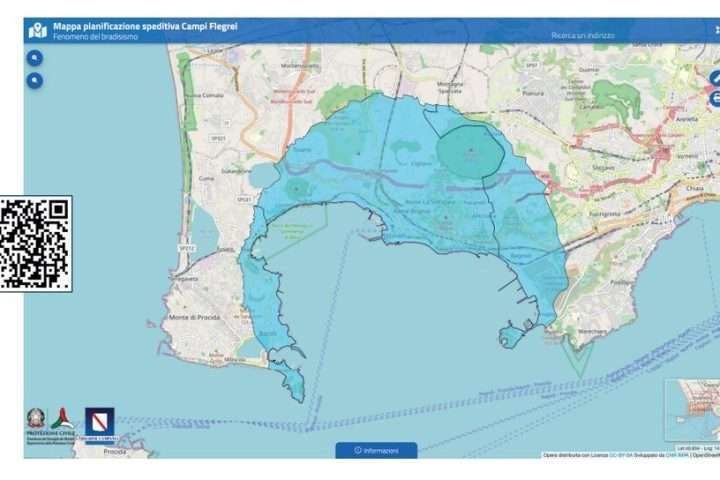Click the Italian Republic emblem

point(36,418)
